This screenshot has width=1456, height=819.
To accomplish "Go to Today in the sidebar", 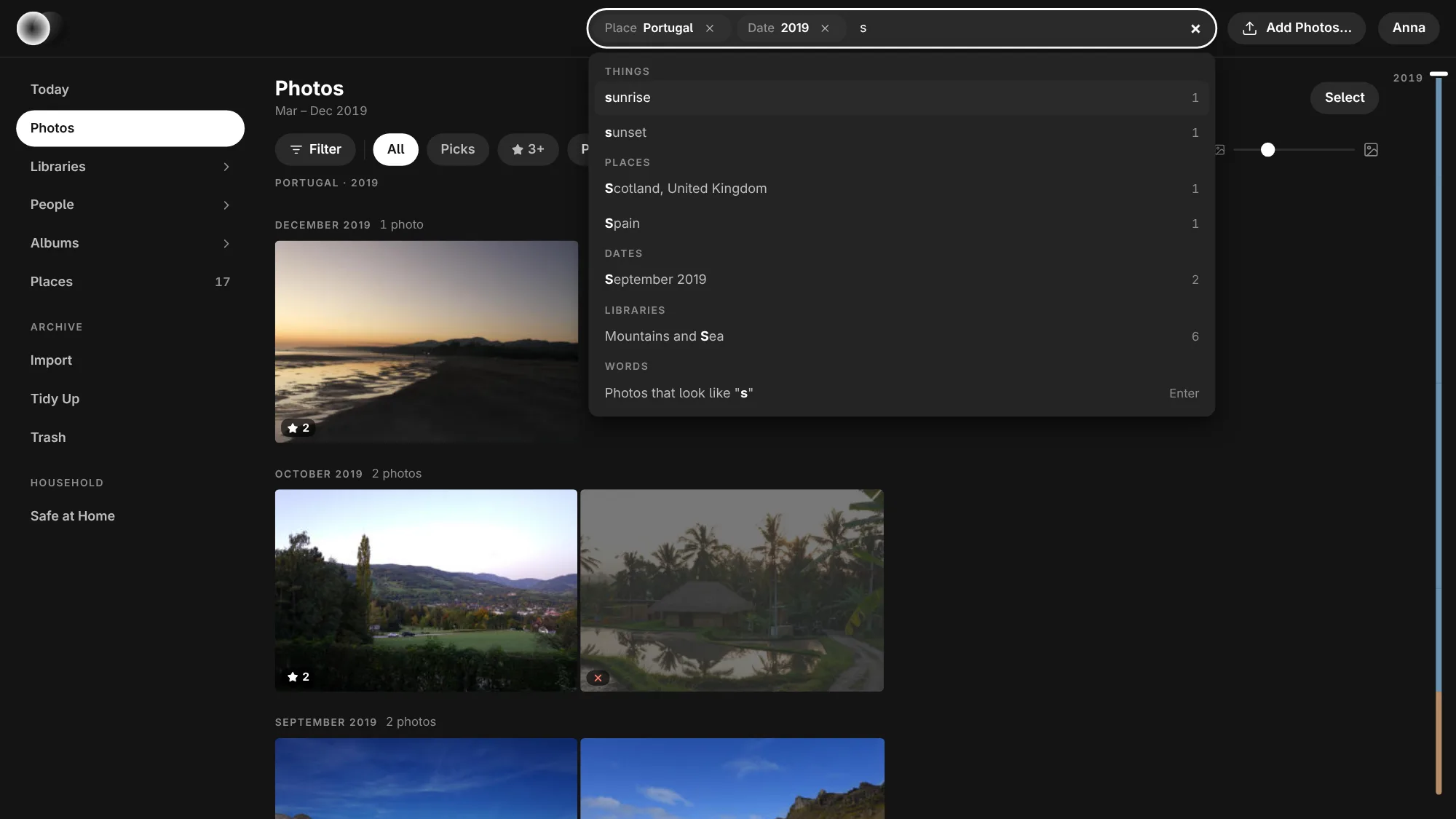I will tap(130, 90).
